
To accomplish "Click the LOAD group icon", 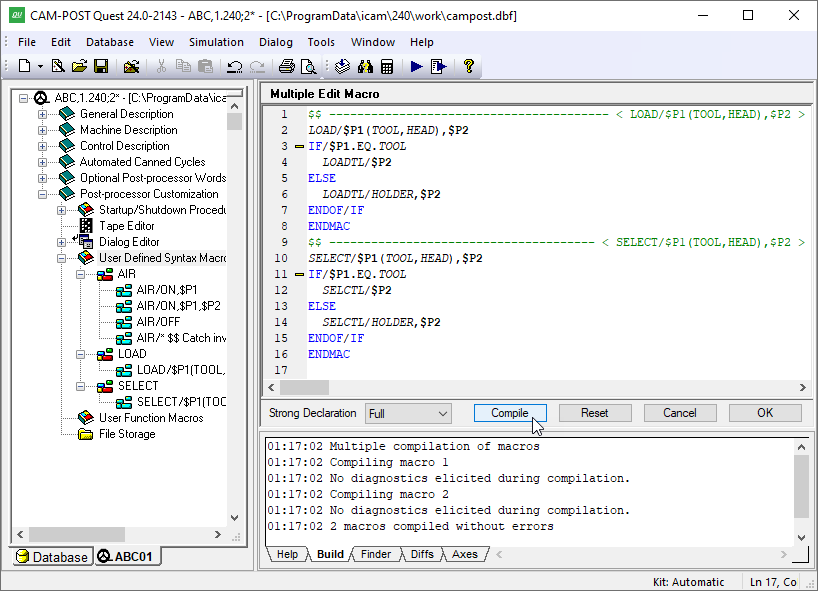I will (x=105, y=354).
